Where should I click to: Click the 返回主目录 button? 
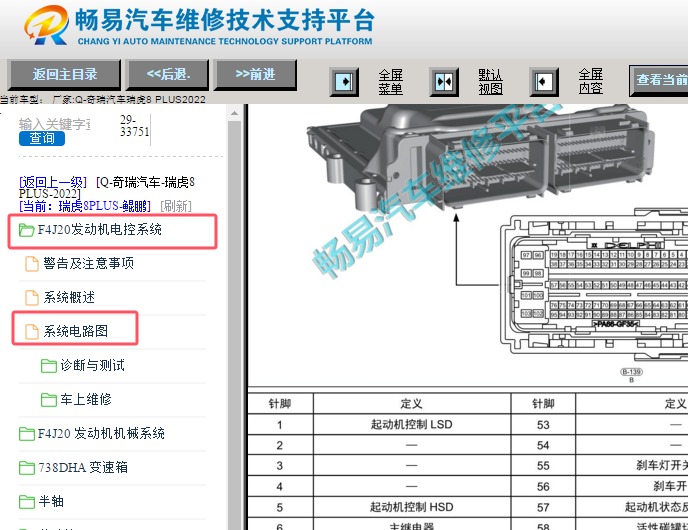64,75
